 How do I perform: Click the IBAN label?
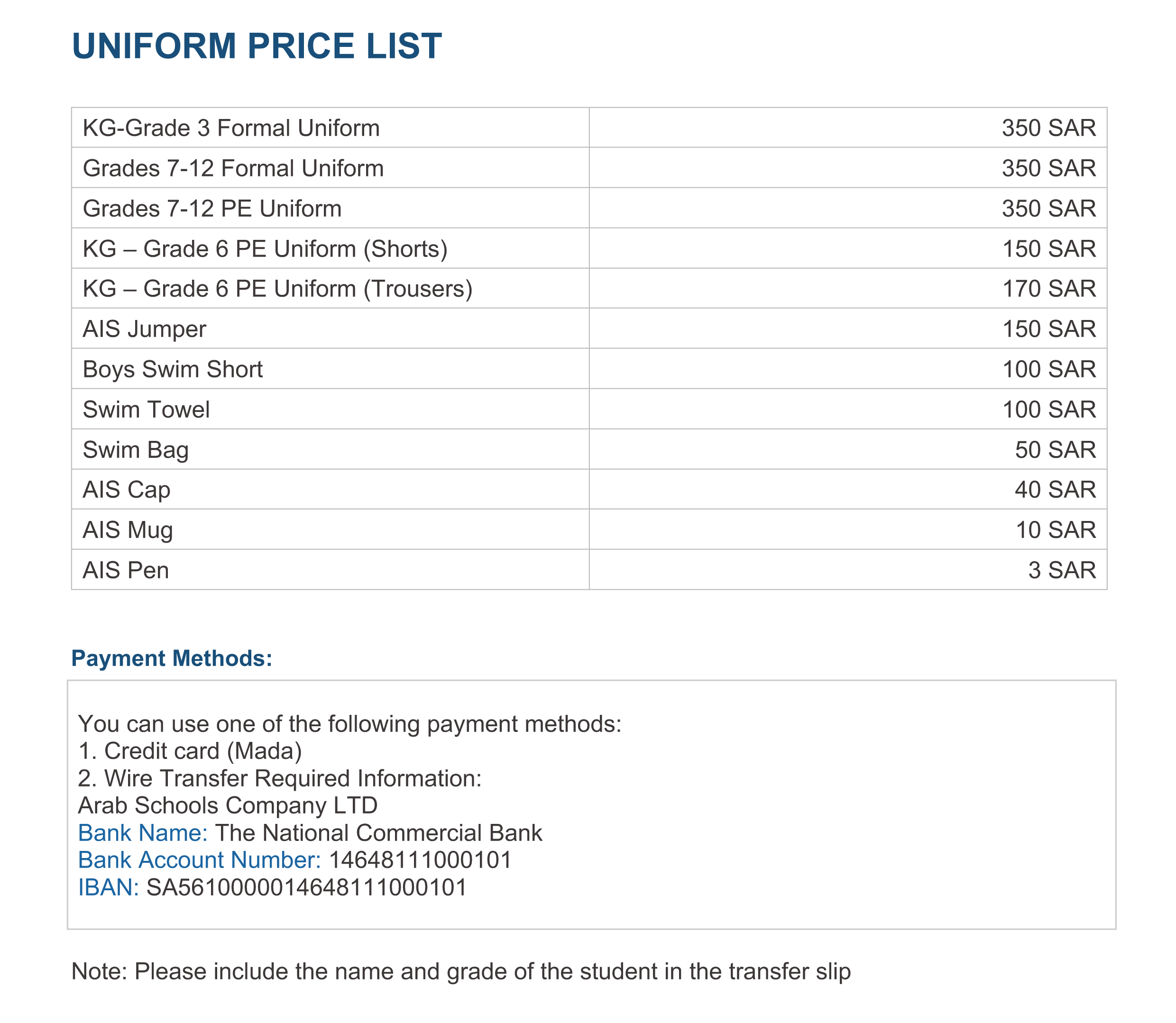click(x=109, y=887)
